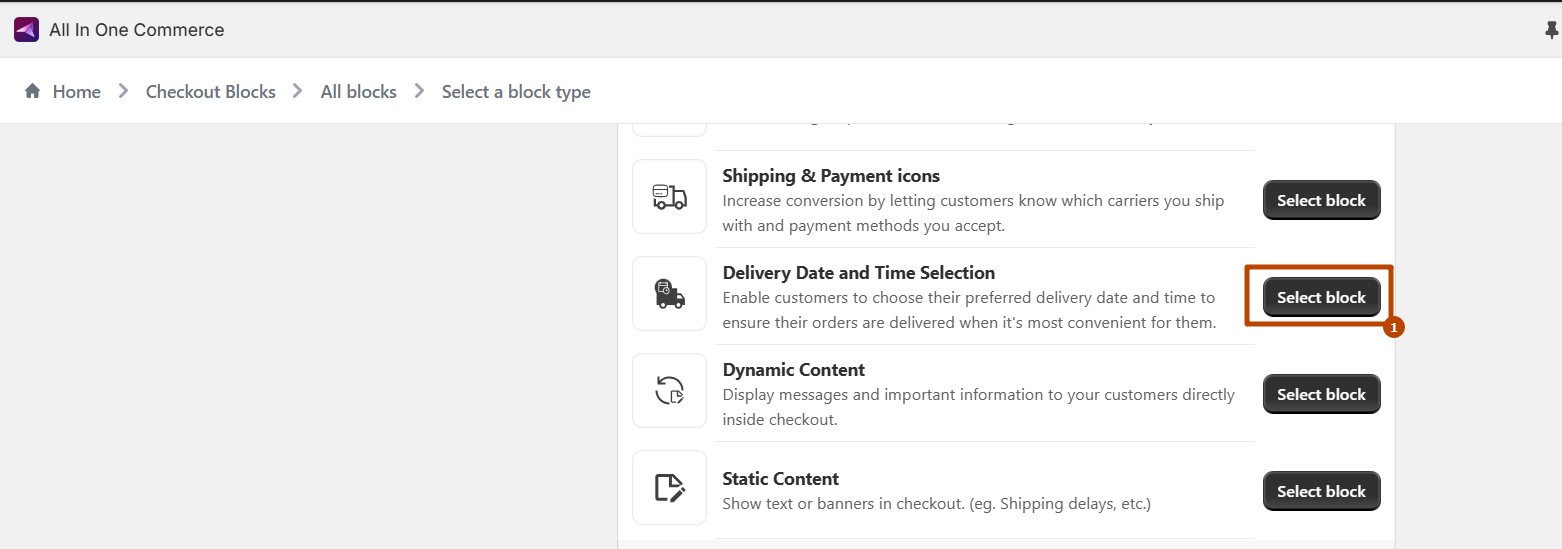Go to Home via breadcrumb
The image size is (1562, 549).
pos(76,92)
